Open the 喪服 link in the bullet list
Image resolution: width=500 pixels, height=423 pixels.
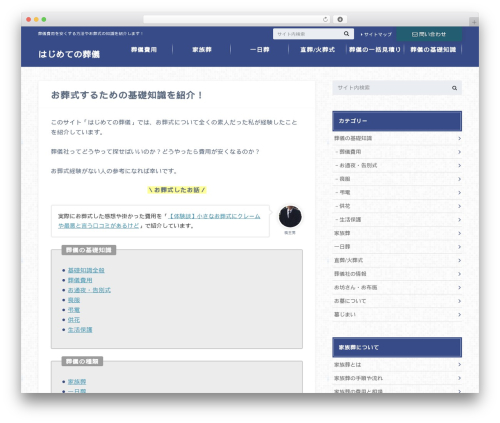(74, 300)
